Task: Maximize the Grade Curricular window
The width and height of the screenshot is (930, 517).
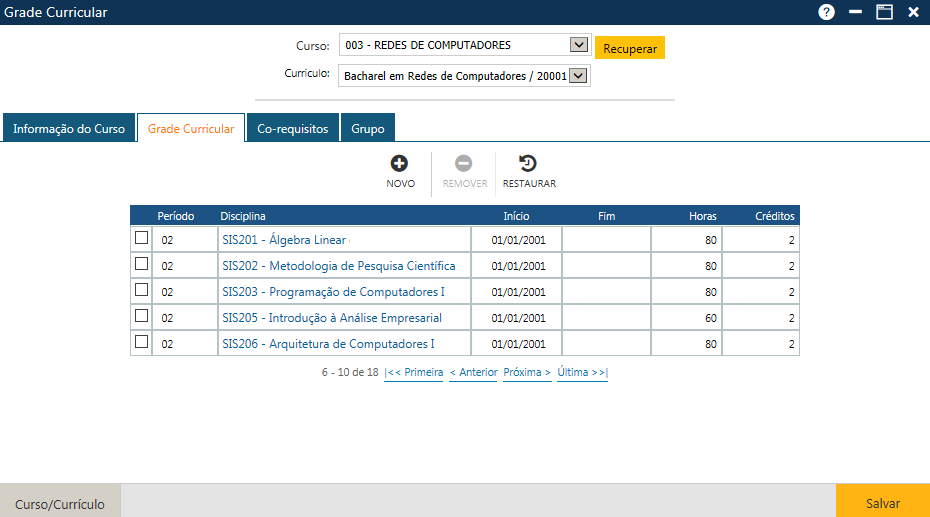Action: [x=884, y=12]
